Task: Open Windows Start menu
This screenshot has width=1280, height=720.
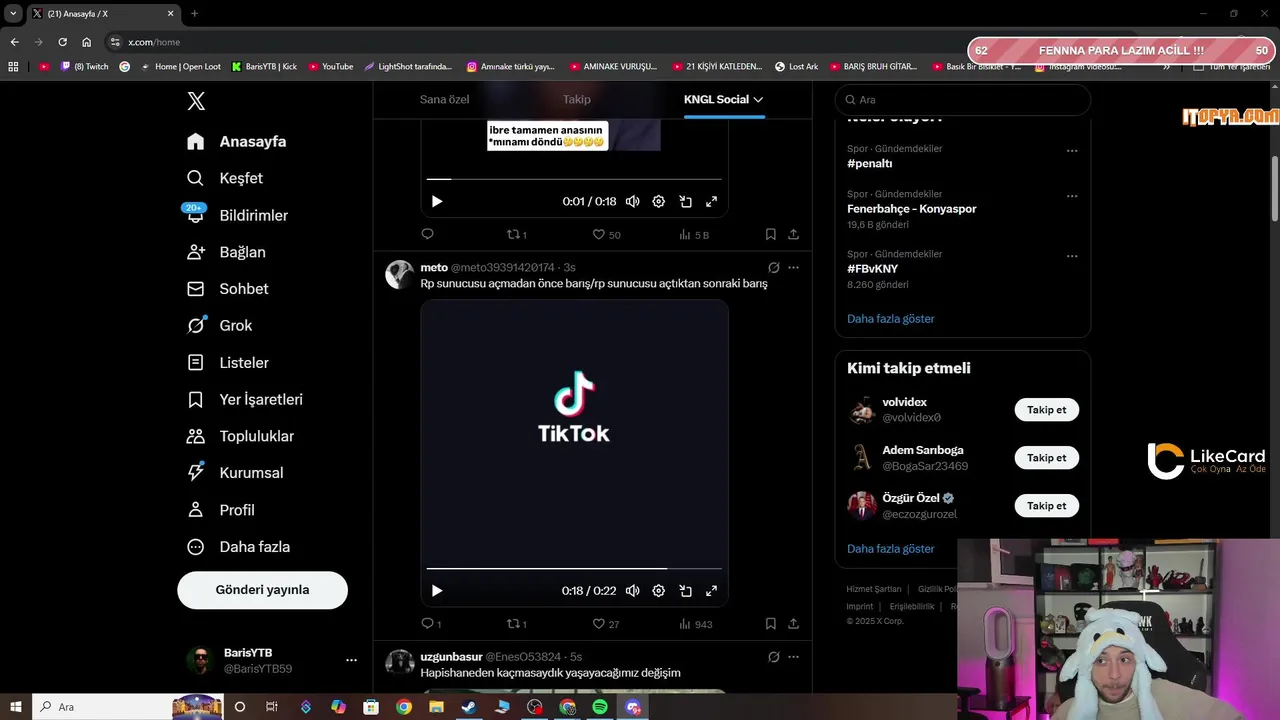Action: pyautogui.click(x=15, y=707)
